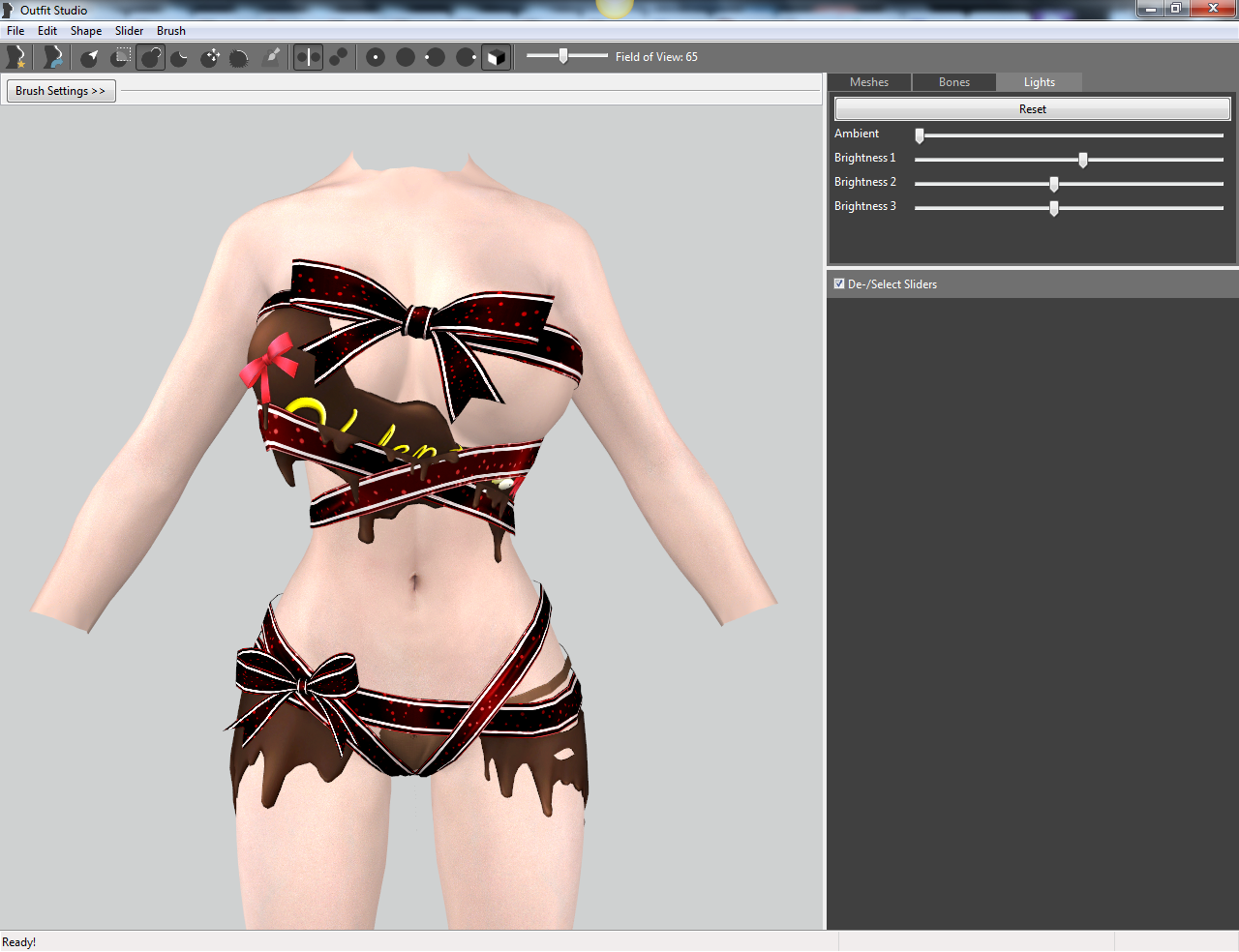Viewport: 1239px width, 952px height.
Task: Select the Deflate brush tool
Action: click(181, 57)
